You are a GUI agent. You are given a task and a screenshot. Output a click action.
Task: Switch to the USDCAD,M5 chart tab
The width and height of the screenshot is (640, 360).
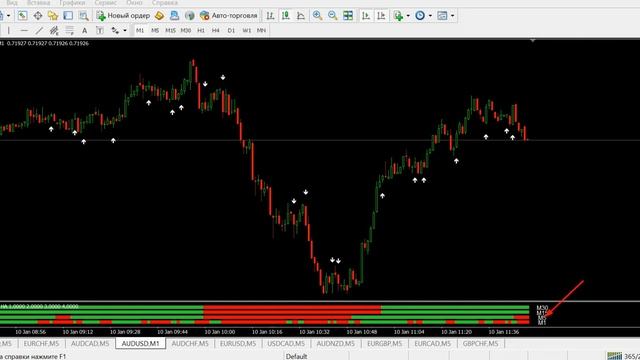pyautogui.click(x=286, y=344)
